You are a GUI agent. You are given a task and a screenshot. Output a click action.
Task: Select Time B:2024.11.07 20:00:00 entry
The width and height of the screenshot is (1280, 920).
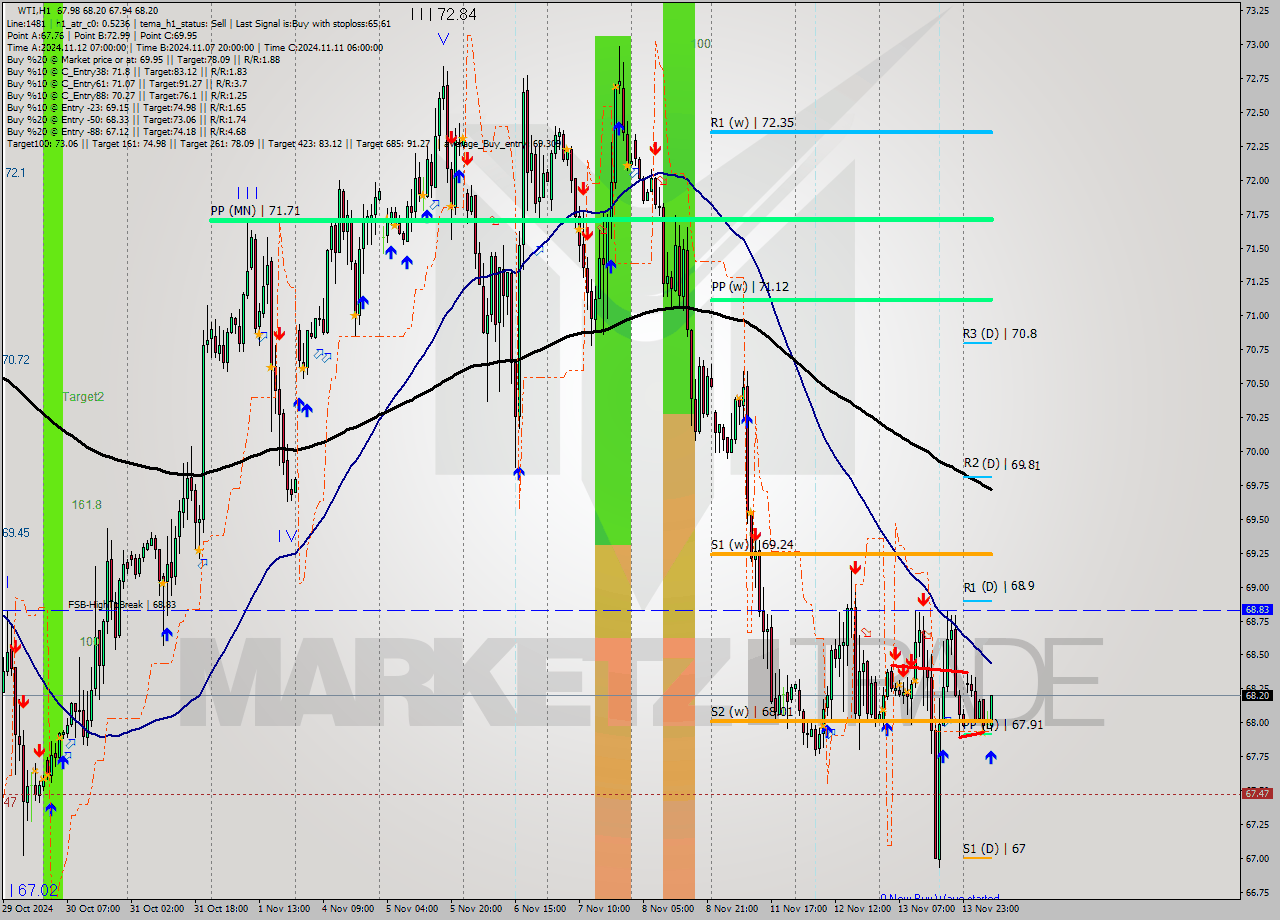tap(195, 47)
